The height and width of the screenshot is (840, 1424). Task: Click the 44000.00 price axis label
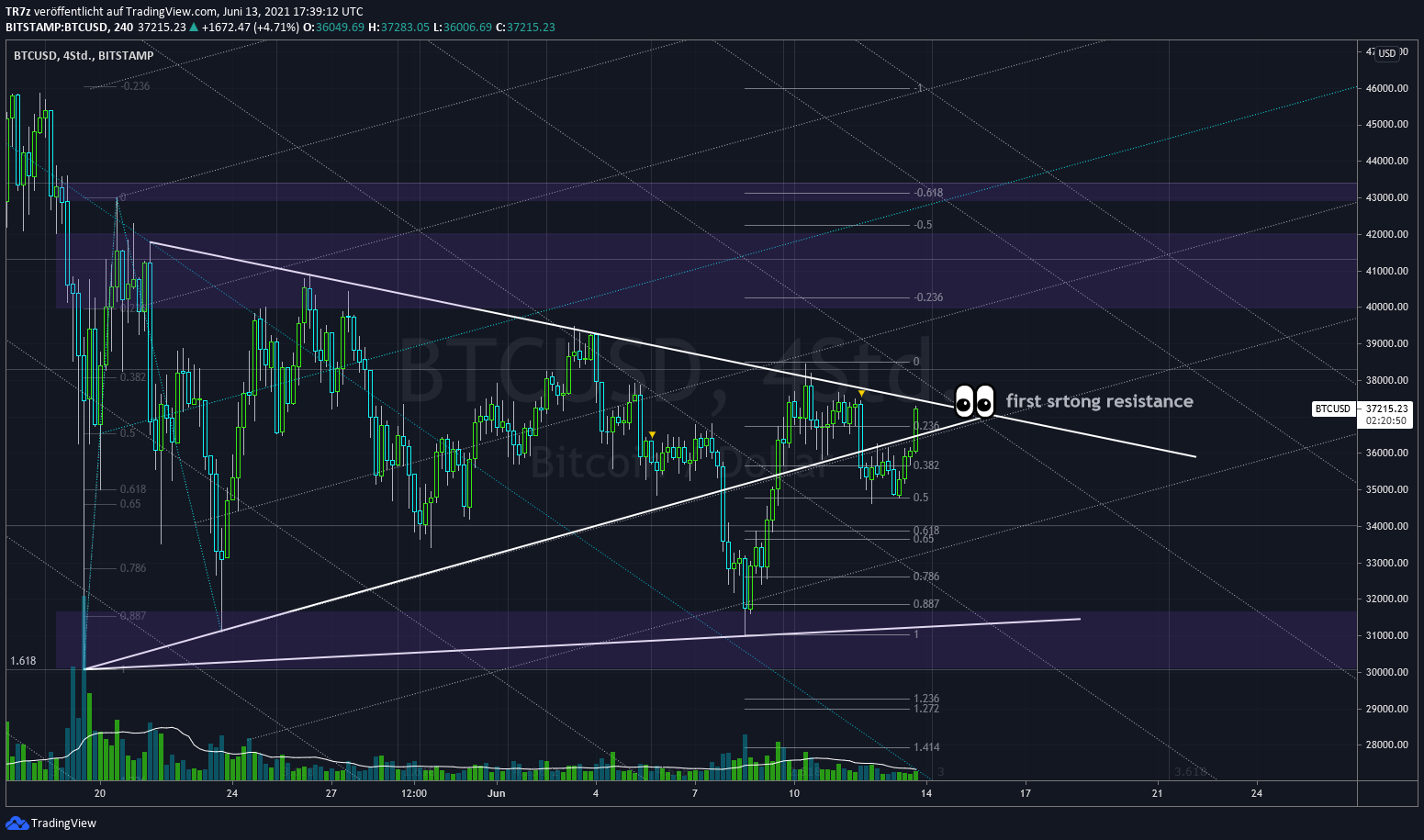pyautogui.click(x=1387, y=161)
